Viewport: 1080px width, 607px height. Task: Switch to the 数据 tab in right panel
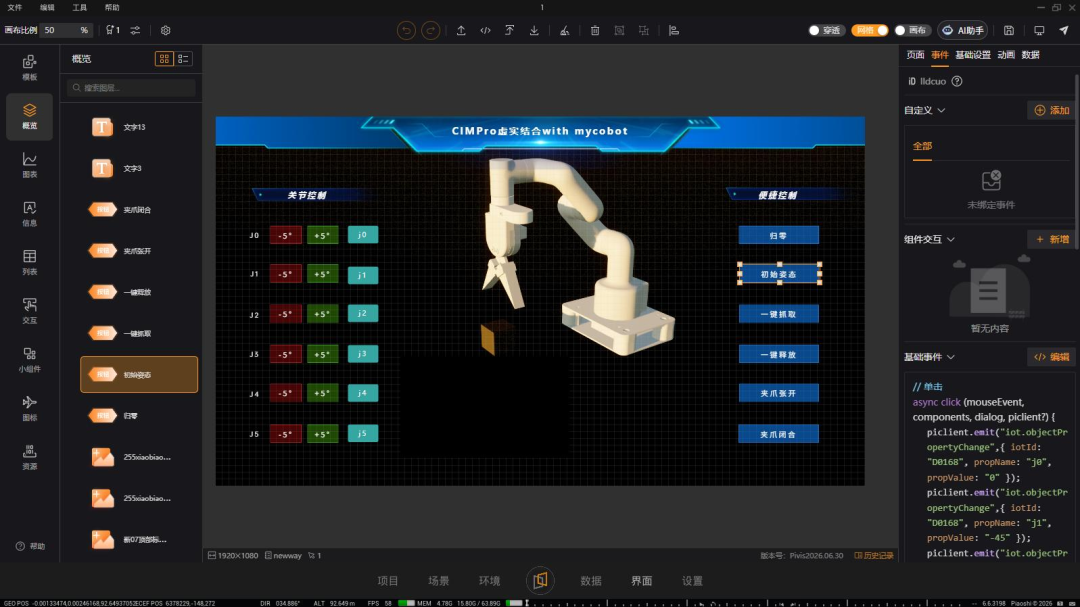pyautogui.click(x=1030, y=55)
